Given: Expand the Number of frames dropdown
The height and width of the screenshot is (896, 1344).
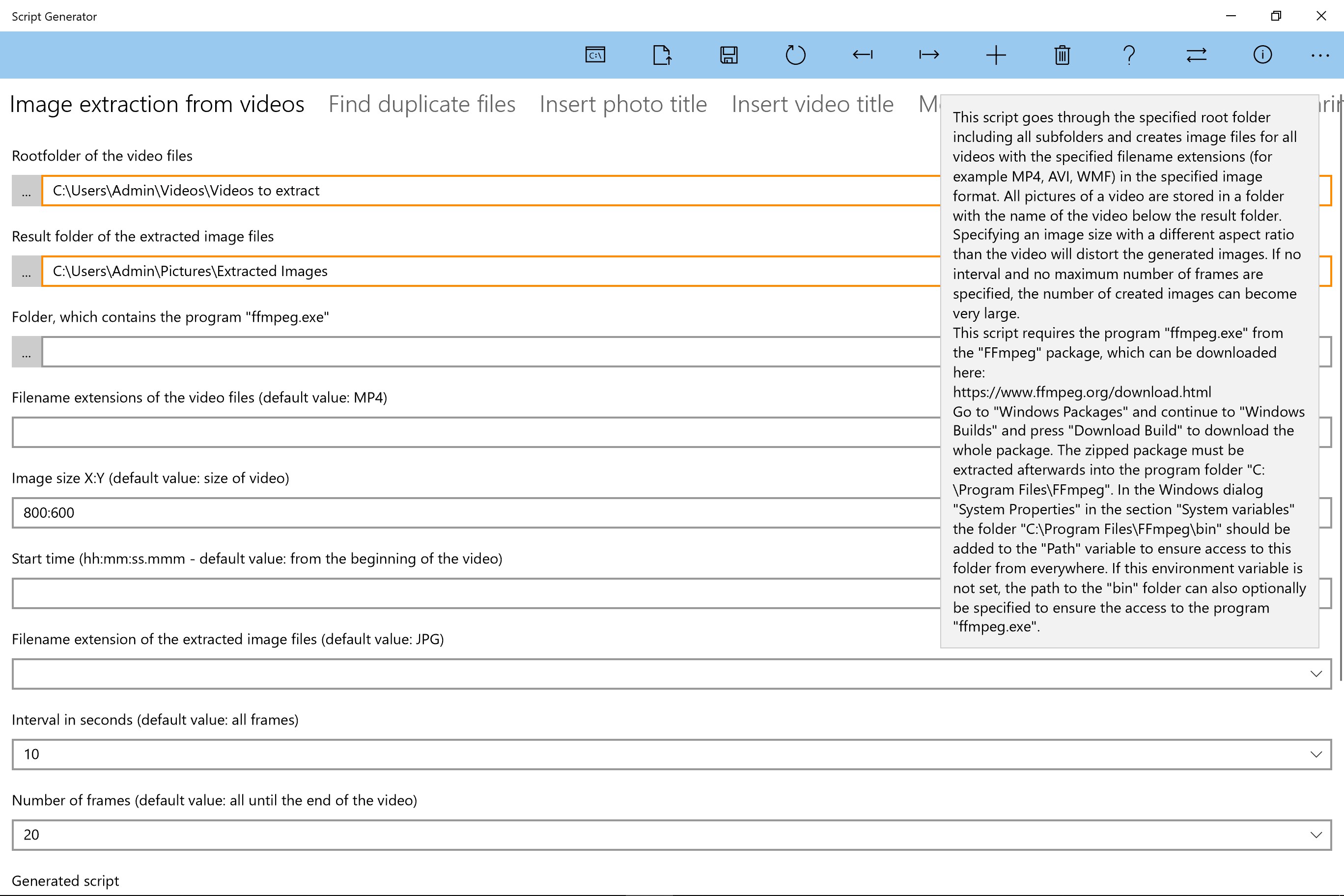Looking at the screenshot, I should (1316, 835).
